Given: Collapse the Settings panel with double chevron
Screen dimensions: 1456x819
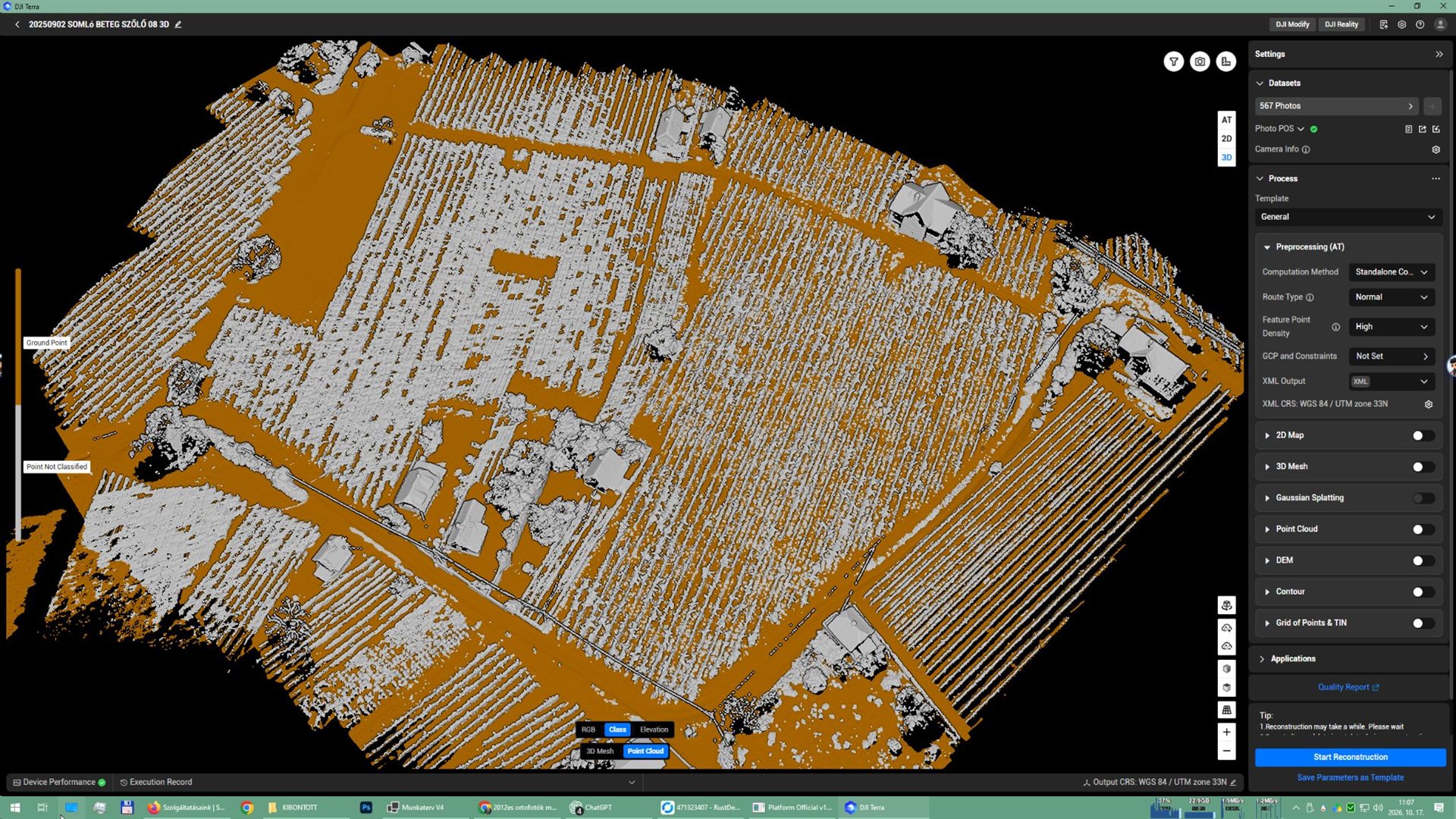Looking at the screenshot, I should tap(1439, 54).
